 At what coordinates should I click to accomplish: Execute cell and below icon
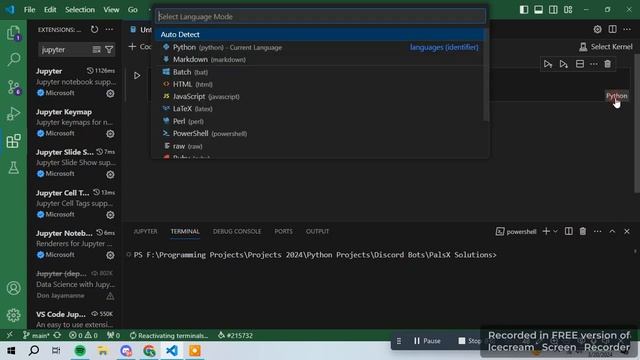(563, 64)
